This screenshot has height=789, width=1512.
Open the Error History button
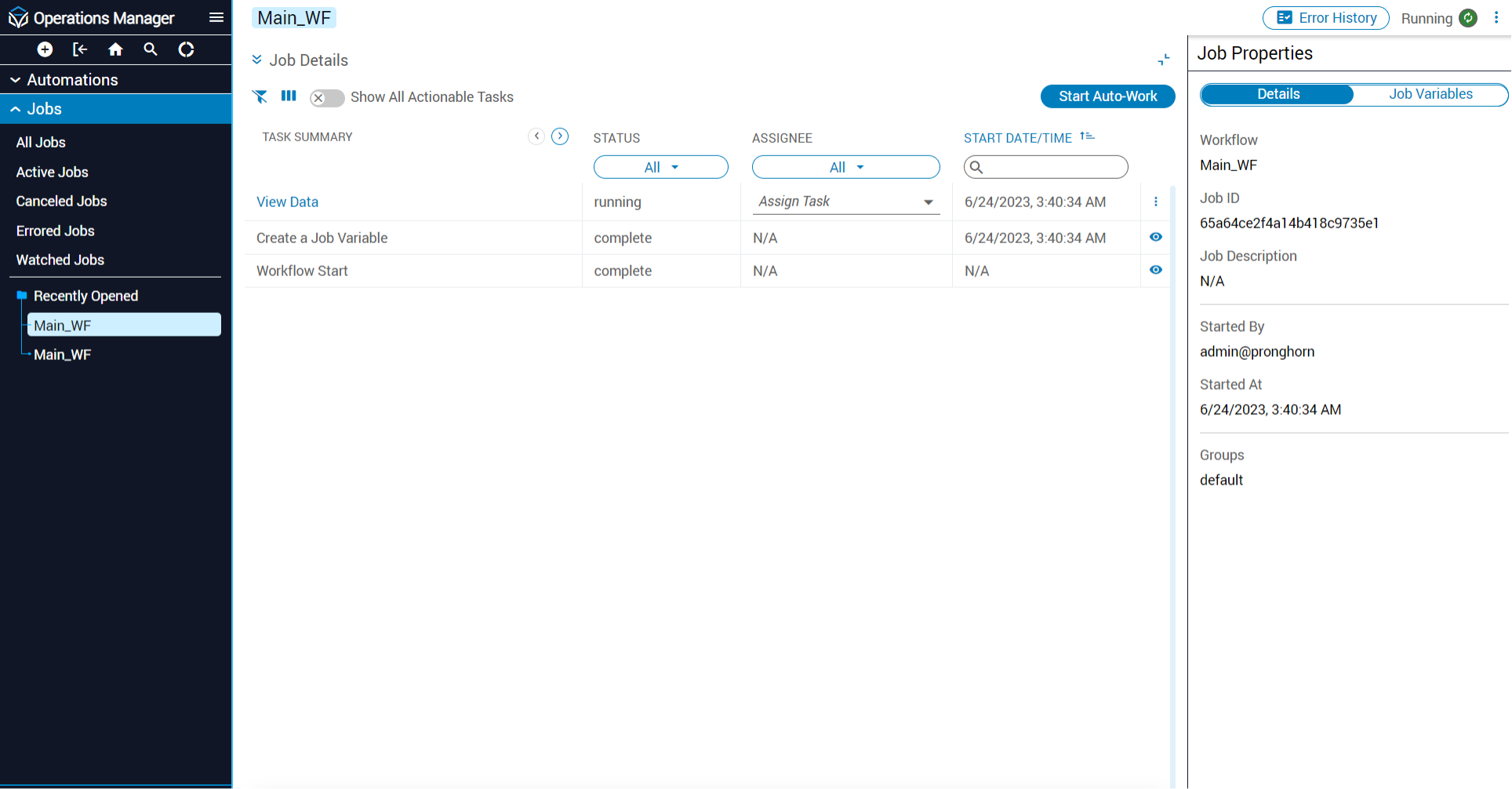pos(1325,18)
